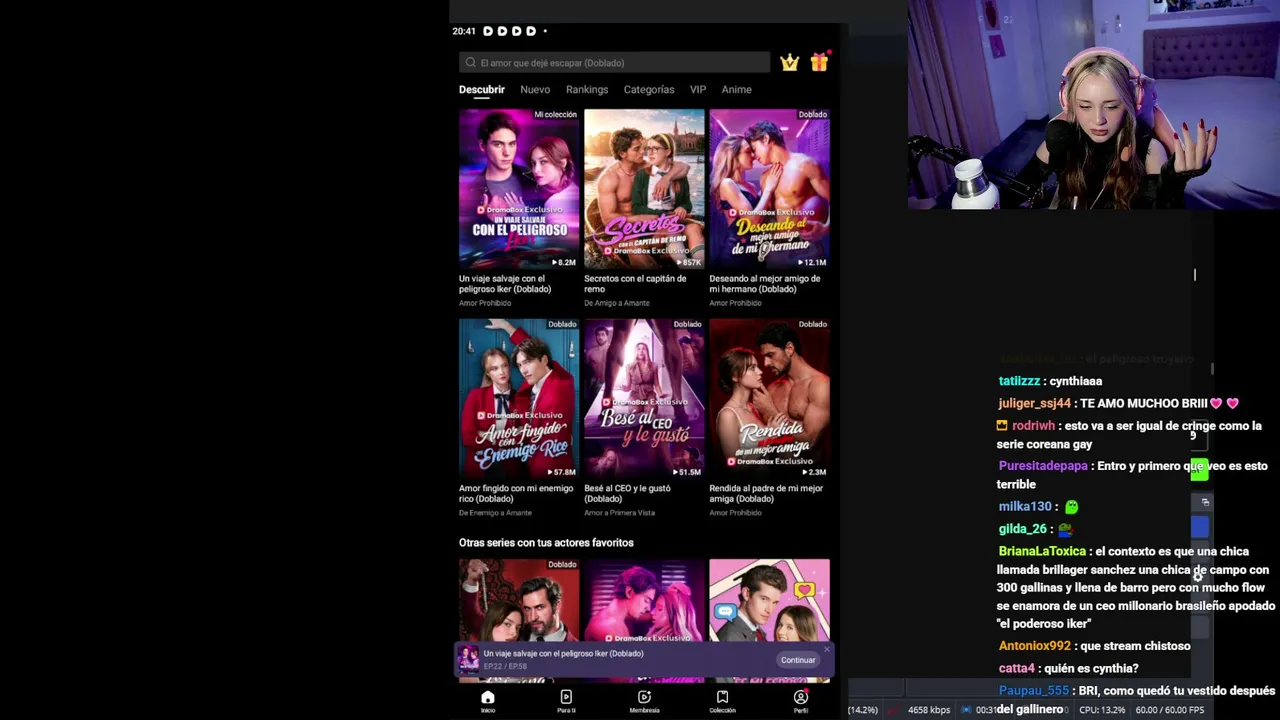
Task: Click chat username rodriwh
Action: (1033, 426)
